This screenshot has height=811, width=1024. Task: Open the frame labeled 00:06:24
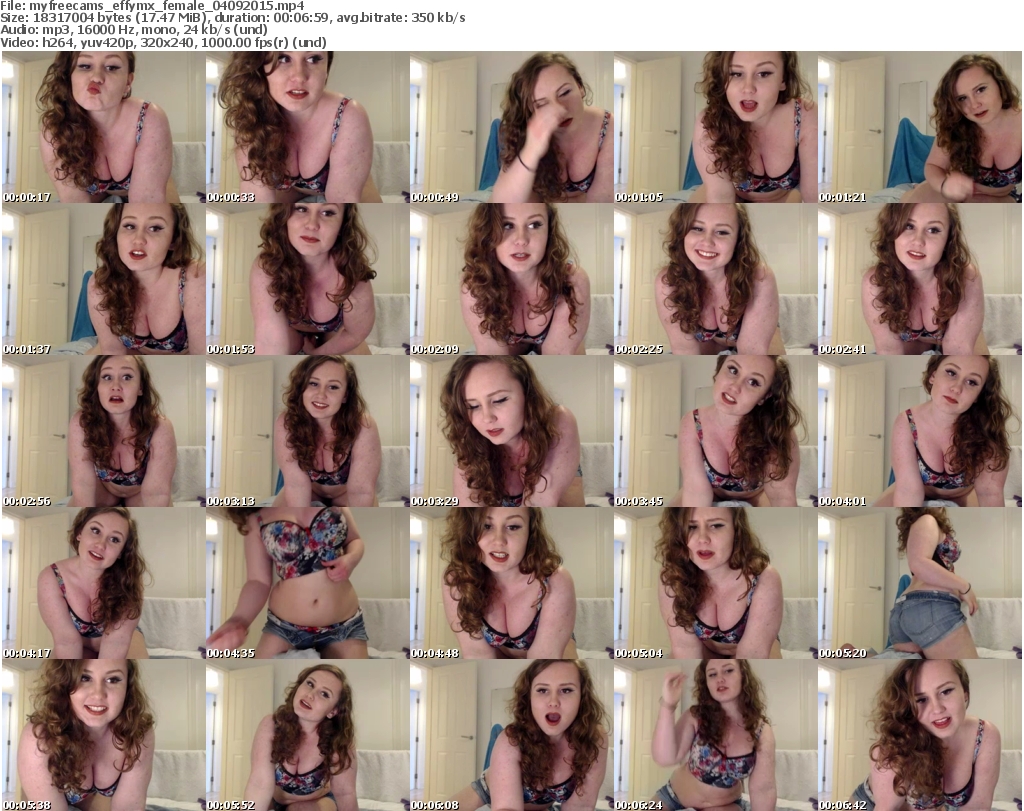[x=716, y=735]
